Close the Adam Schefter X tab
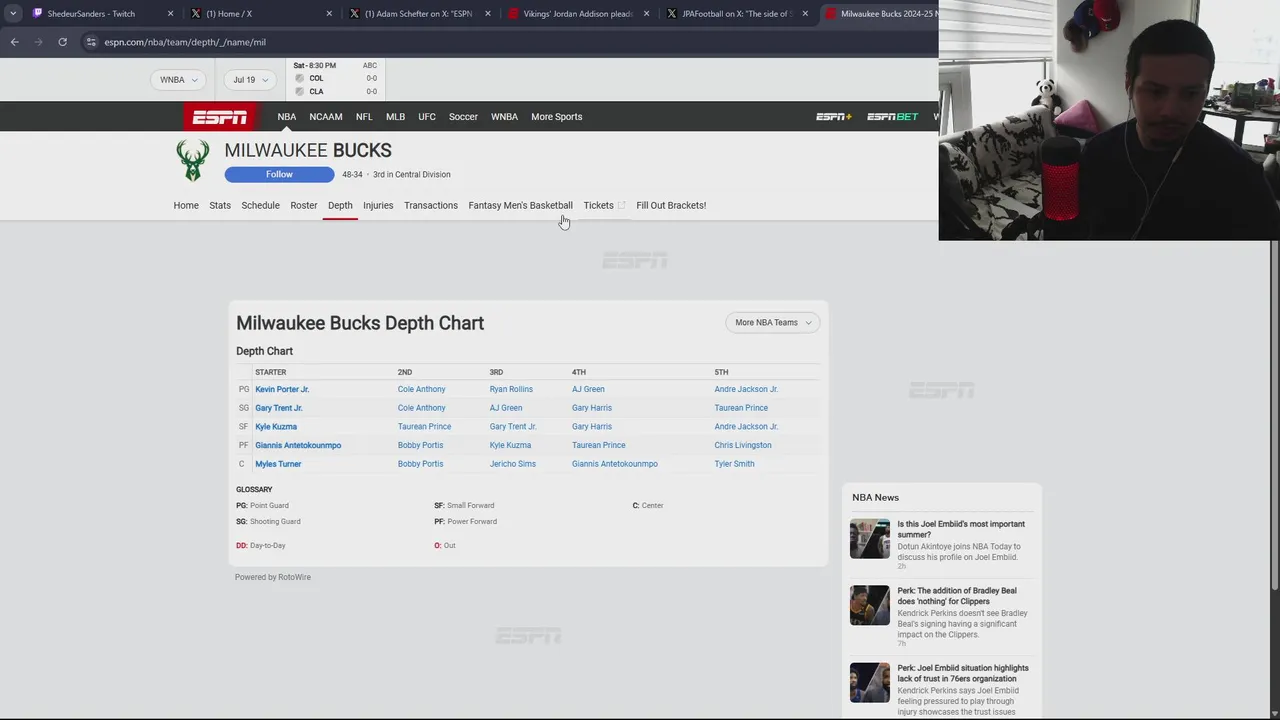 click(488, 14)
